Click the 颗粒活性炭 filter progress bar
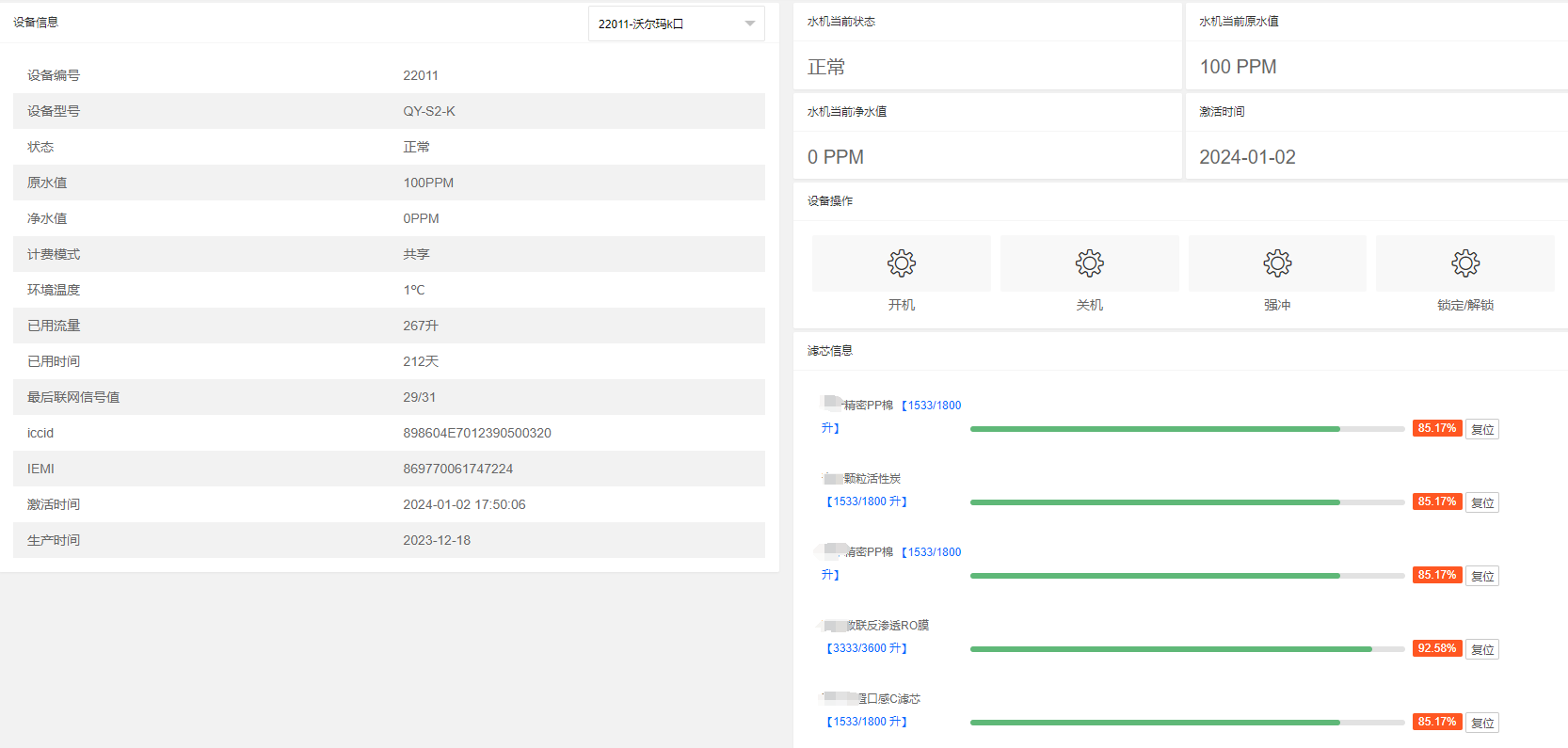Viewport: 1568px width, 748px height. [x=1187, y=502]
